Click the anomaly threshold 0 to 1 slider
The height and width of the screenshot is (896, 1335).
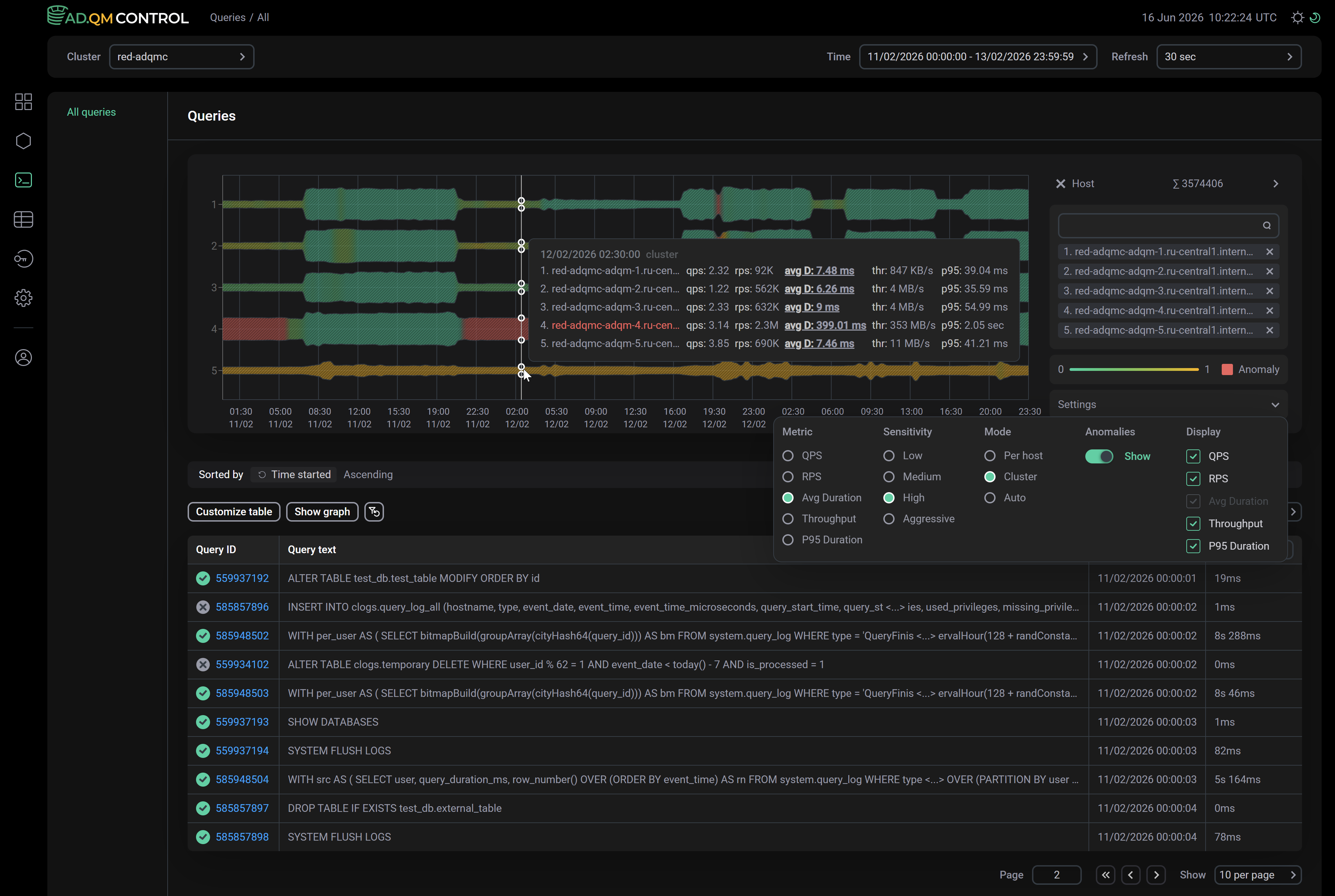1133,370
